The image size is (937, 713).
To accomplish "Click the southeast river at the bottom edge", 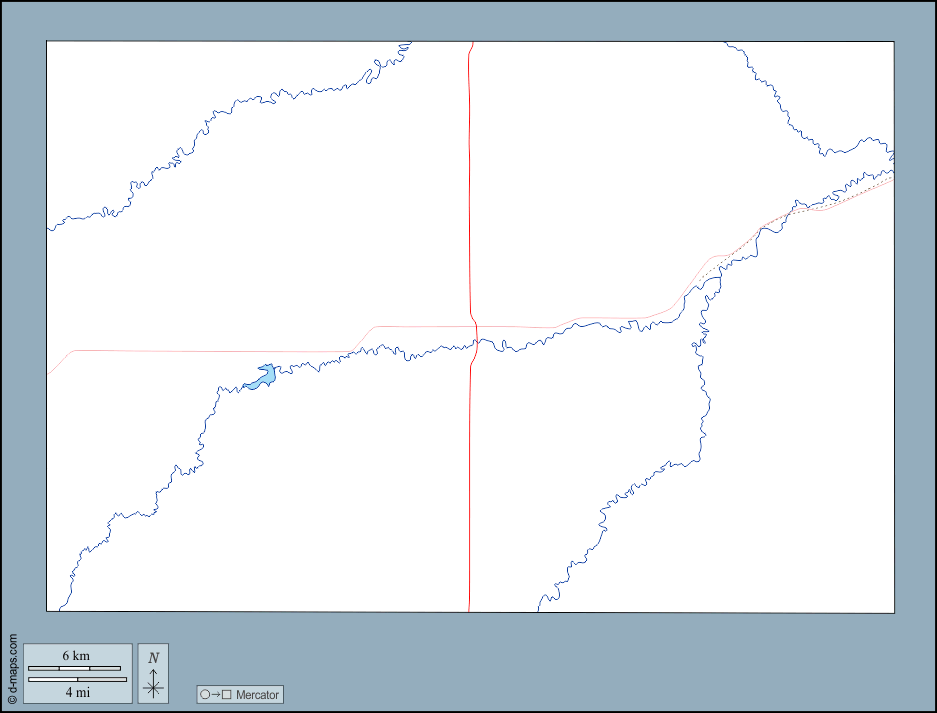I will (x=543, y=597).
